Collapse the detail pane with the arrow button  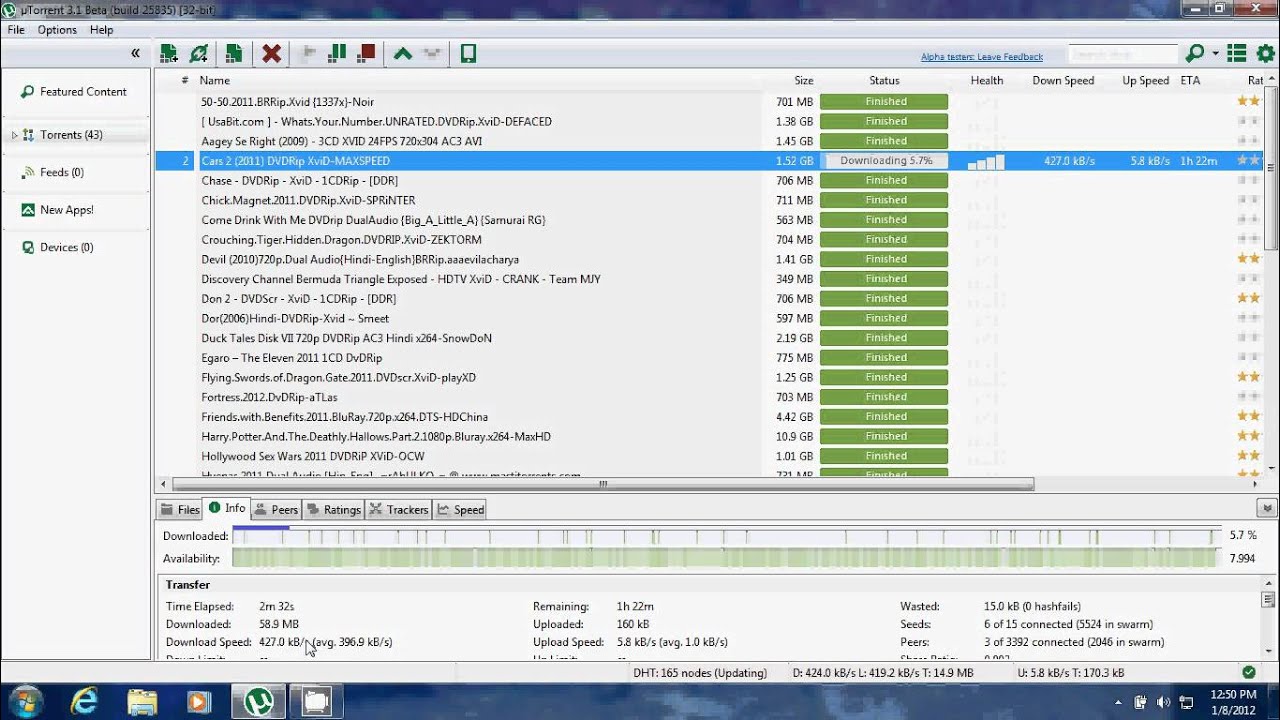click(1267, 508)
